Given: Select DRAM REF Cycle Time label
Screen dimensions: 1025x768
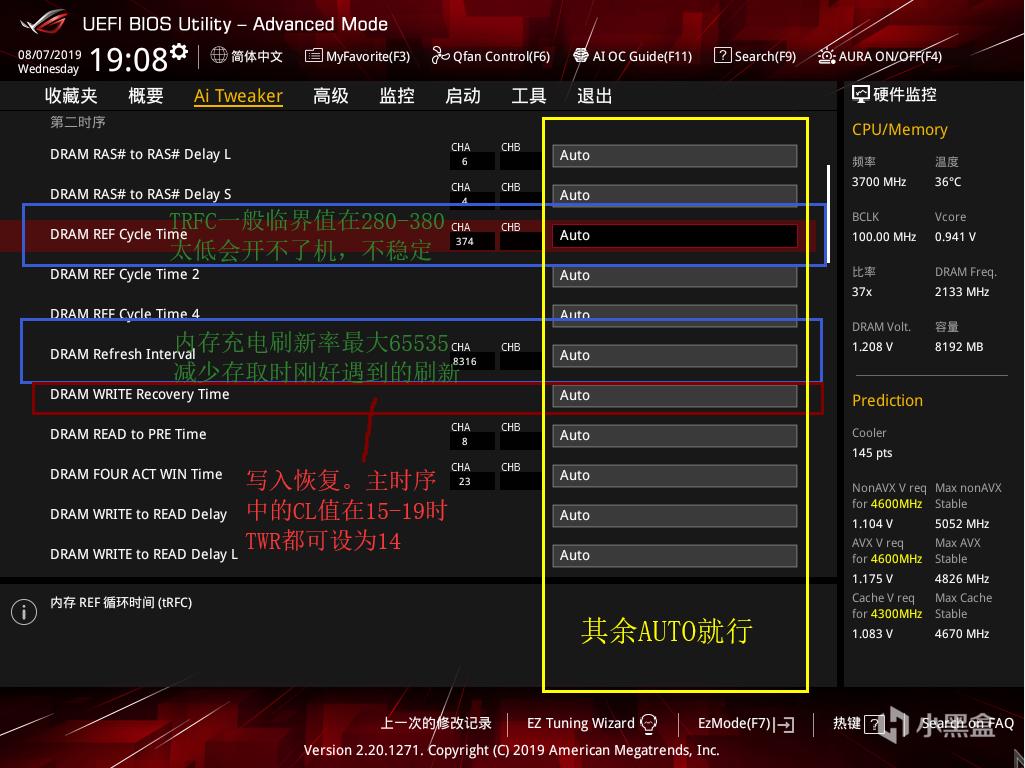Looking at the screenshot, I should click(119, 234).
